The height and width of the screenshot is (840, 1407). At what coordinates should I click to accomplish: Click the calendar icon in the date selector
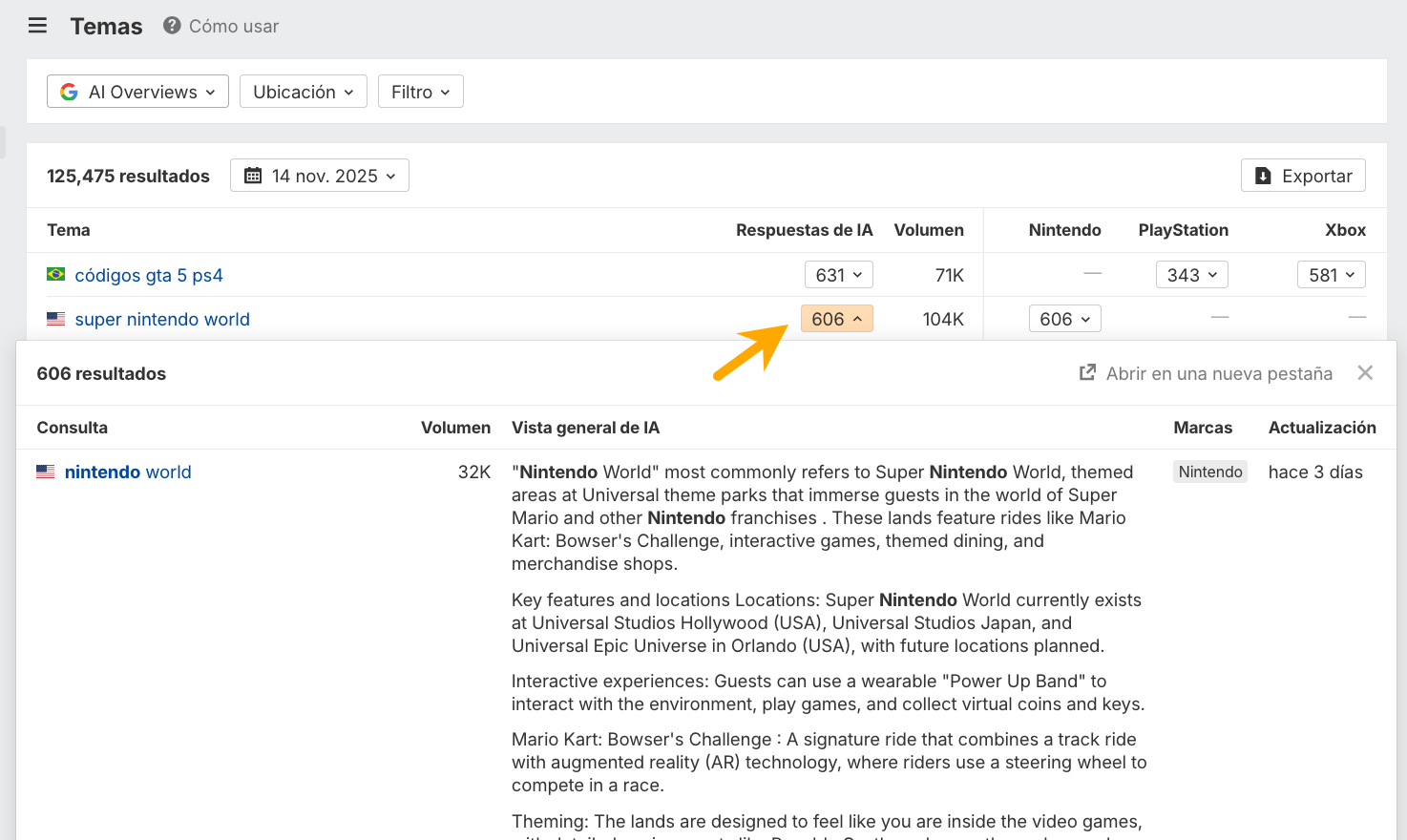click(x=252, y=175)
